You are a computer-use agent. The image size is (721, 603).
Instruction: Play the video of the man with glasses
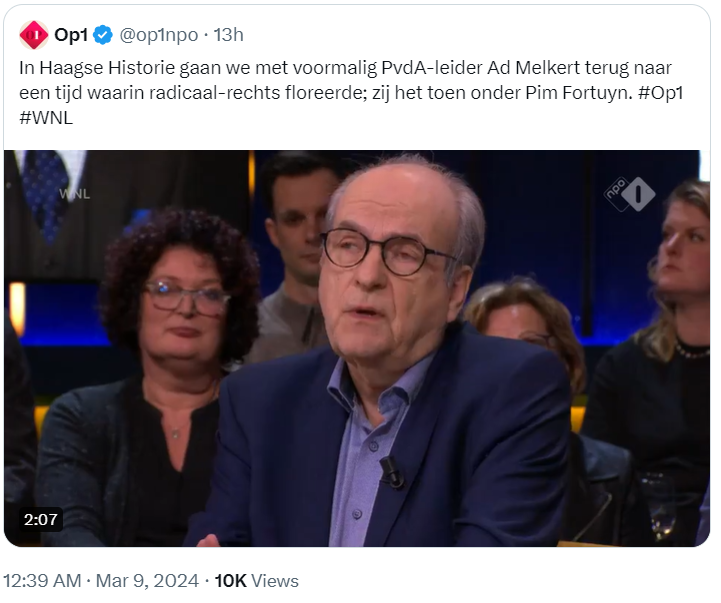coord(357,349)
